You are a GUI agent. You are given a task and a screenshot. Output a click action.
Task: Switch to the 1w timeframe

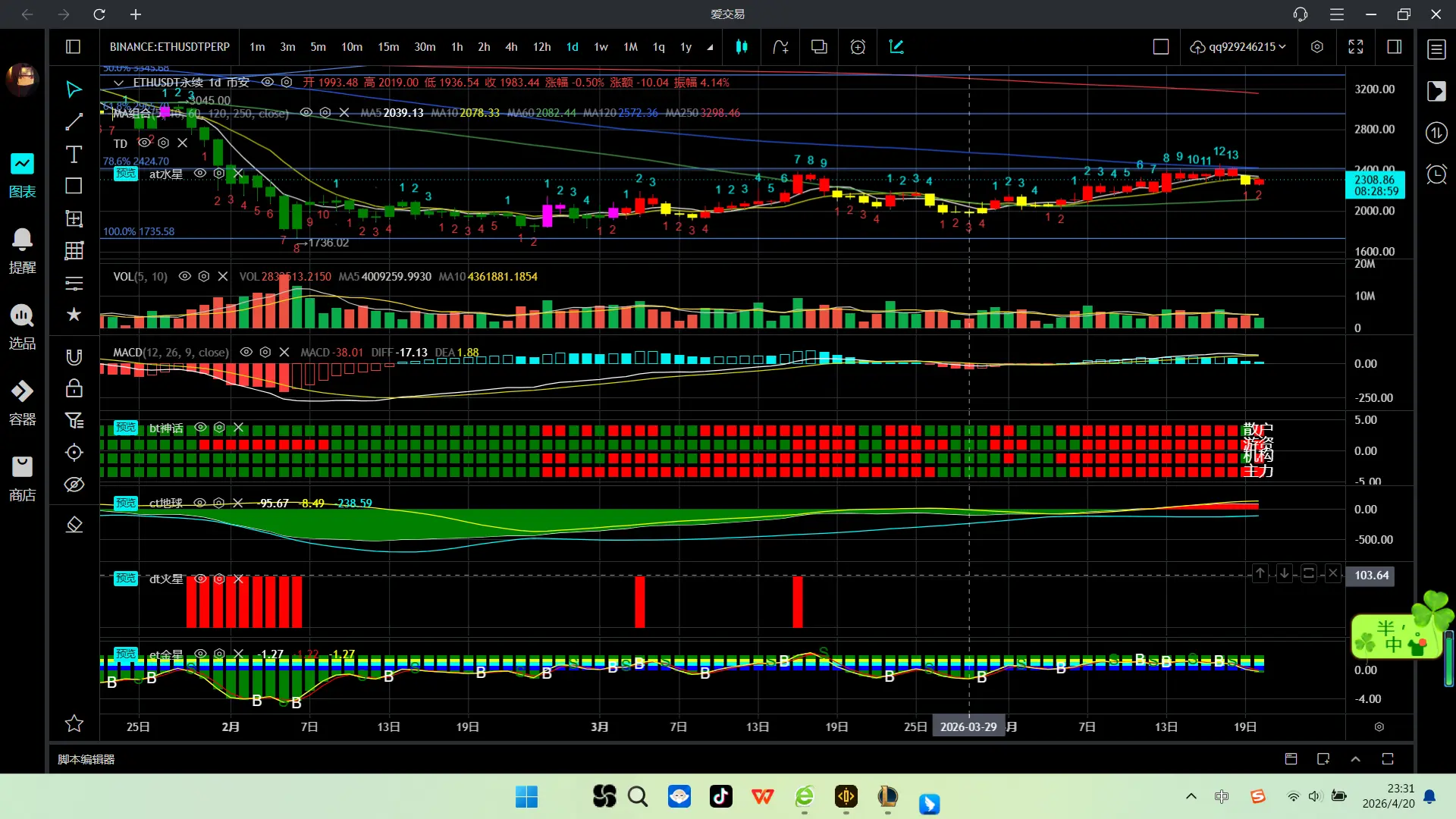(x=601, y=47)
